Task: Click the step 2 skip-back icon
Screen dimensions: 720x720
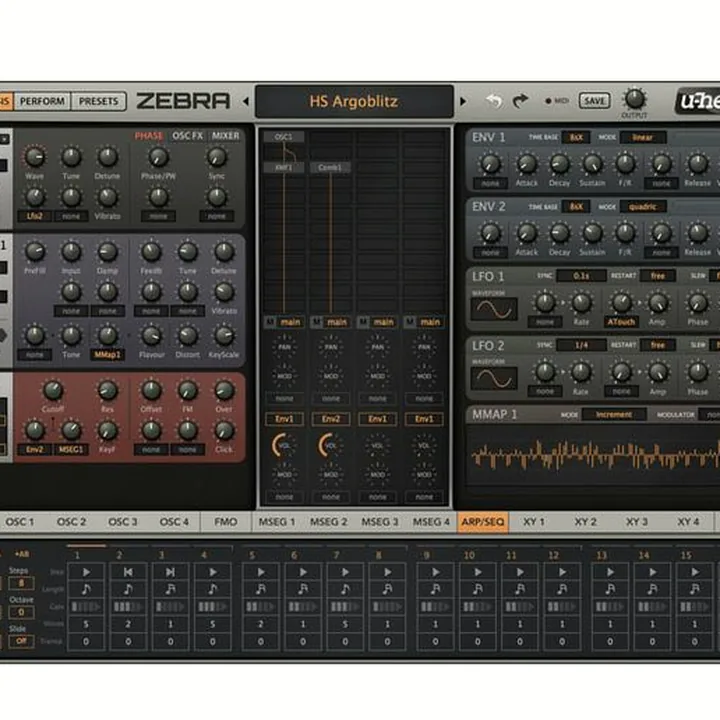Action: click(x=128, y=572)
